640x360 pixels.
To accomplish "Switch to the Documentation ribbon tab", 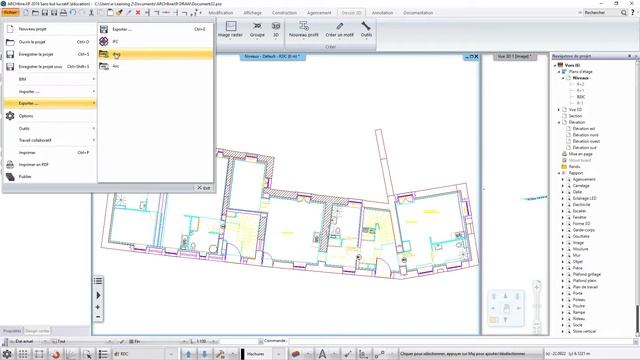I will (418, 13).
